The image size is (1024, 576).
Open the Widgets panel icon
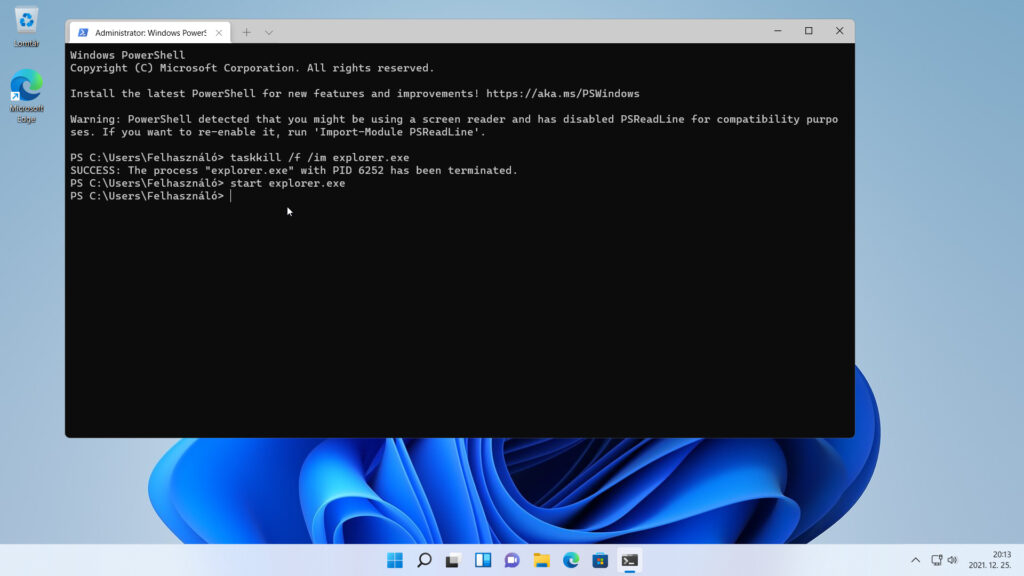[x=483, y=560]
